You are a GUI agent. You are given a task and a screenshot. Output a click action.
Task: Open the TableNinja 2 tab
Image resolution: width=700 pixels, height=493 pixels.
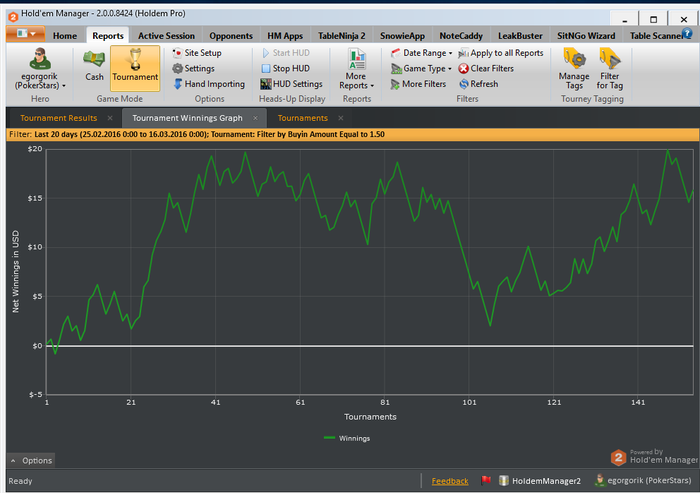tap(342, 36)
